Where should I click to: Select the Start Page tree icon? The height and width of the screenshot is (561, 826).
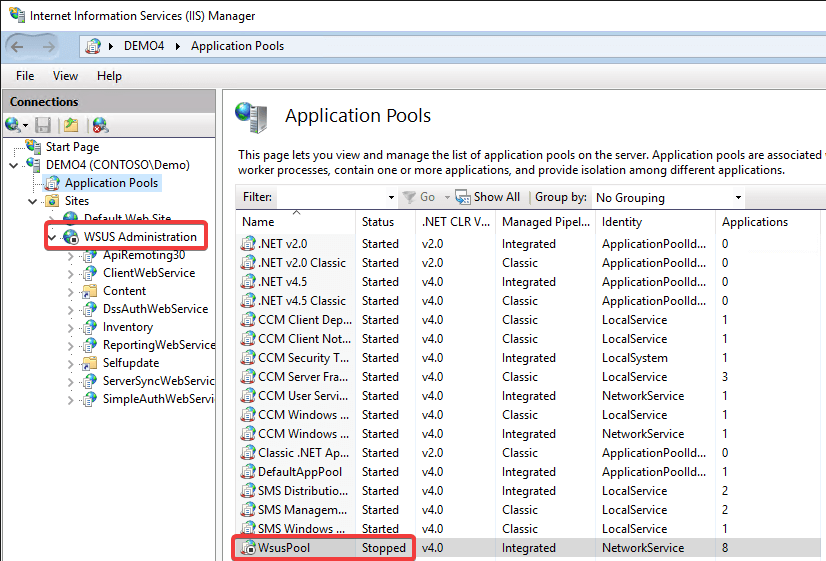click(33, 146)
